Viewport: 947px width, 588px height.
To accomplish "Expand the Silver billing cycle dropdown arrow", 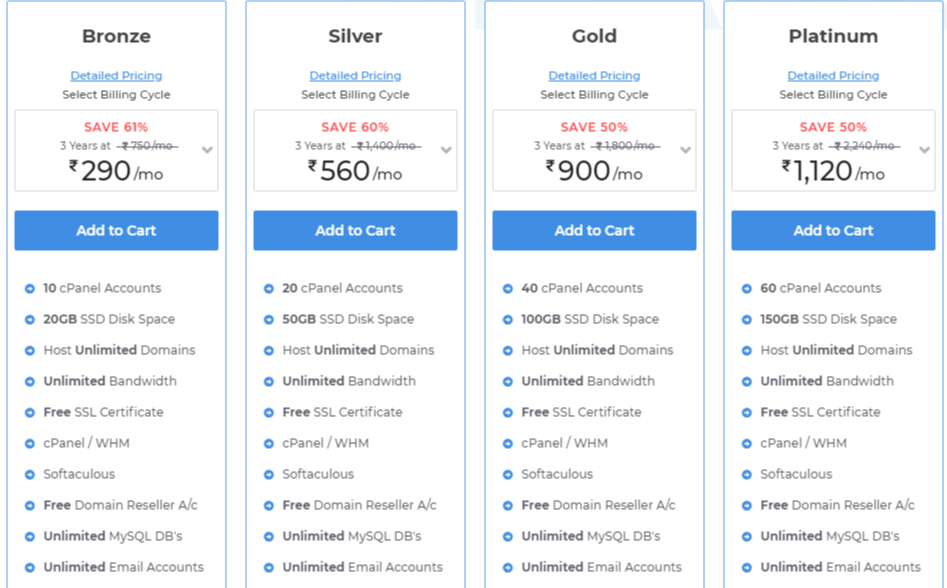I will pyautogui.click(x=446, y=150).
